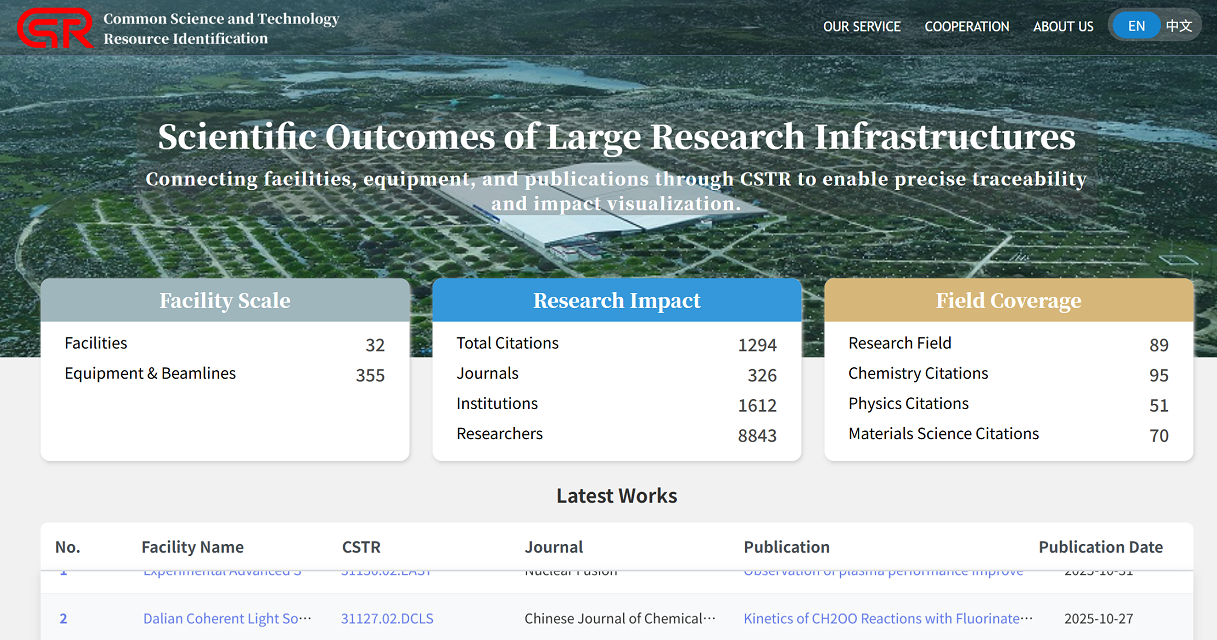Click the Facility Name column header
Viewport: 1217px width, 640px height.
coord(192,547)
